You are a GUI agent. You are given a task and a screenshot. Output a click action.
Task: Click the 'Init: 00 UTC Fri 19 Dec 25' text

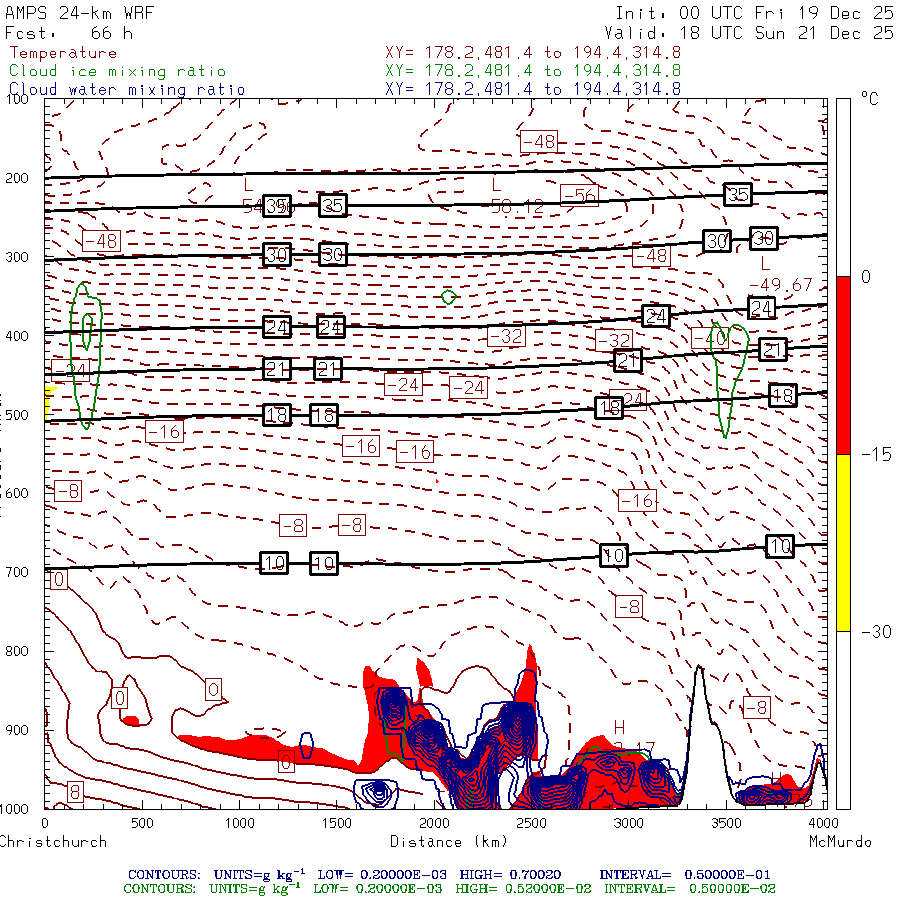point(754,13)
